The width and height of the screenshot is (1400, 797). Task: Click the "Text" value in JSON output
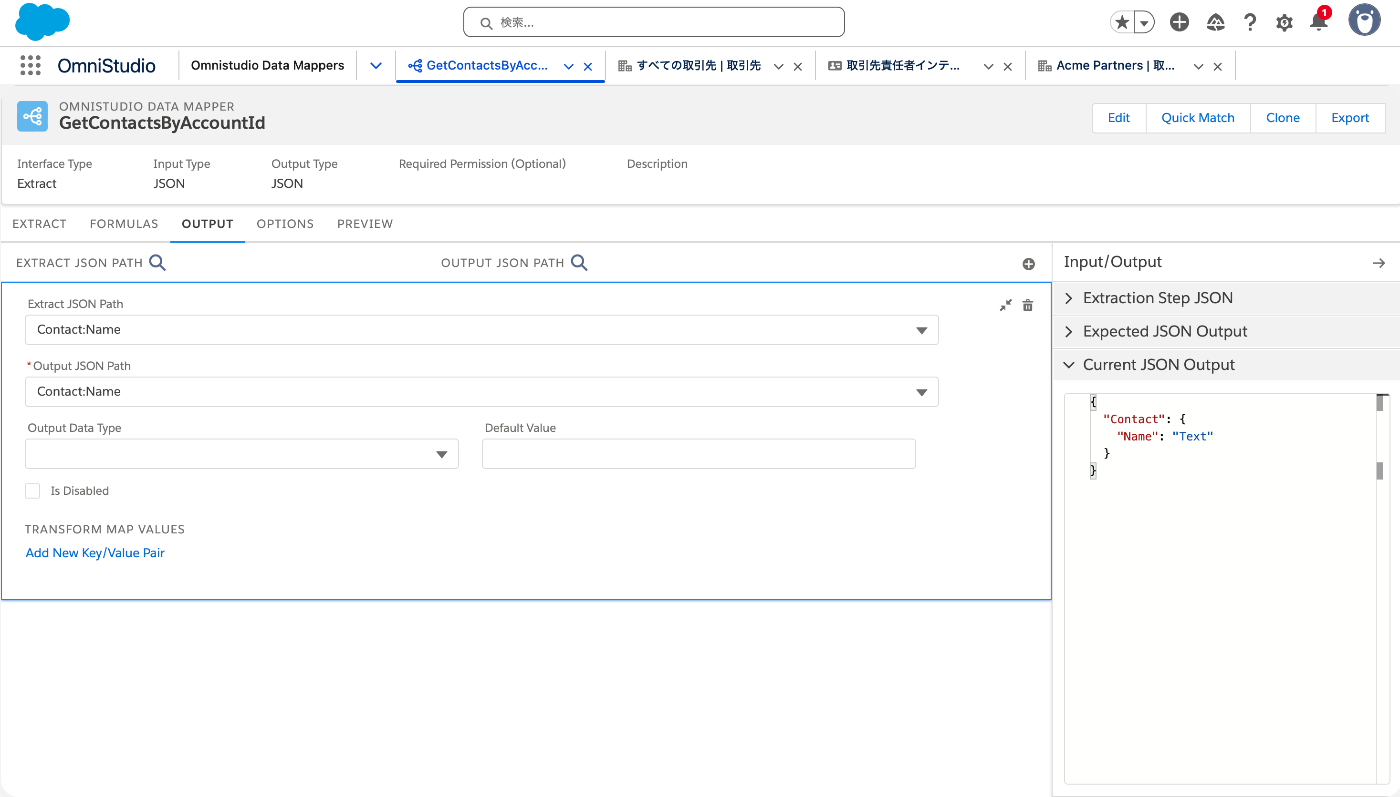[x=1192, y=437]
